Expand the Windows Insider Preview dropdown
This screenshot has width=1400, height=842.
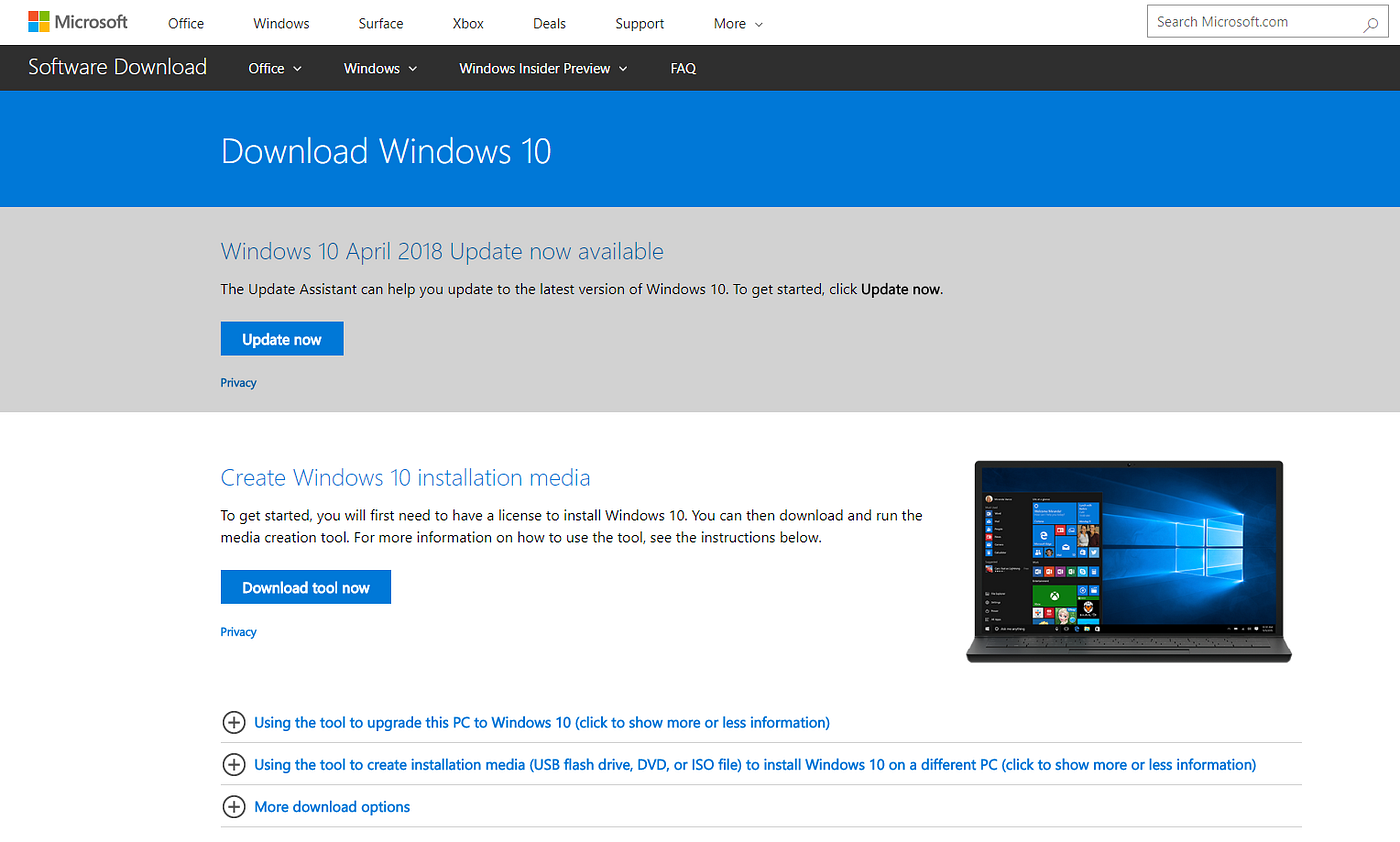543,68
